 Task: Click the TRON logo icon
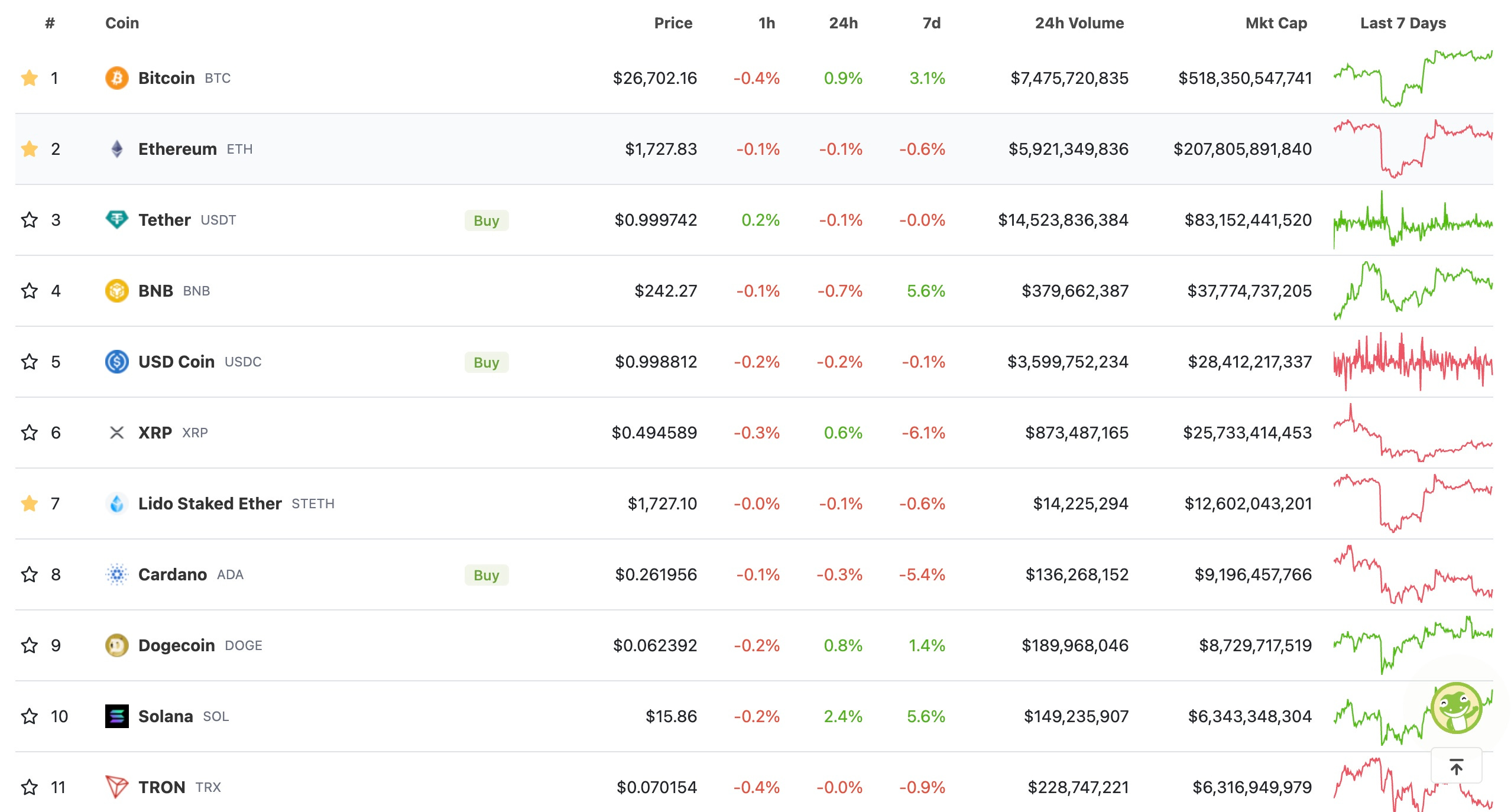(x=116, y=787)
